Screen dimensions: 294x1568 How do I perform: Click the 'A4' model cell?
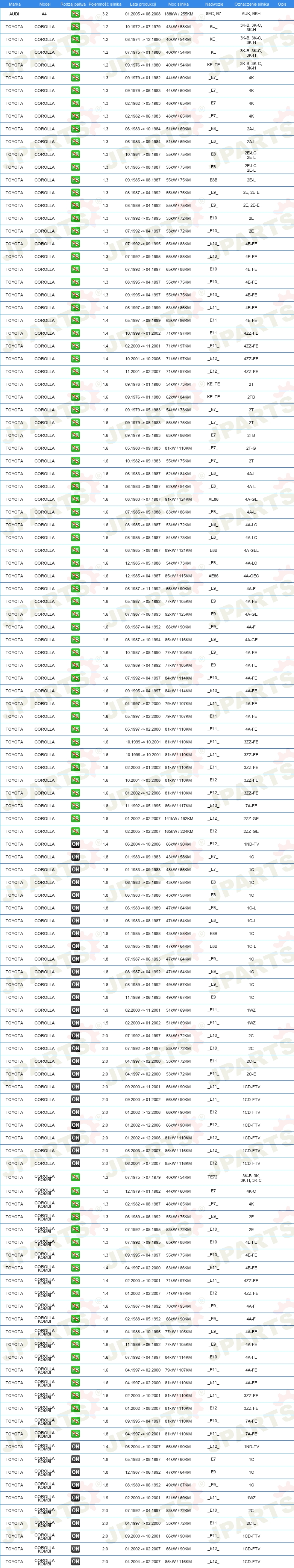(44, 14)
